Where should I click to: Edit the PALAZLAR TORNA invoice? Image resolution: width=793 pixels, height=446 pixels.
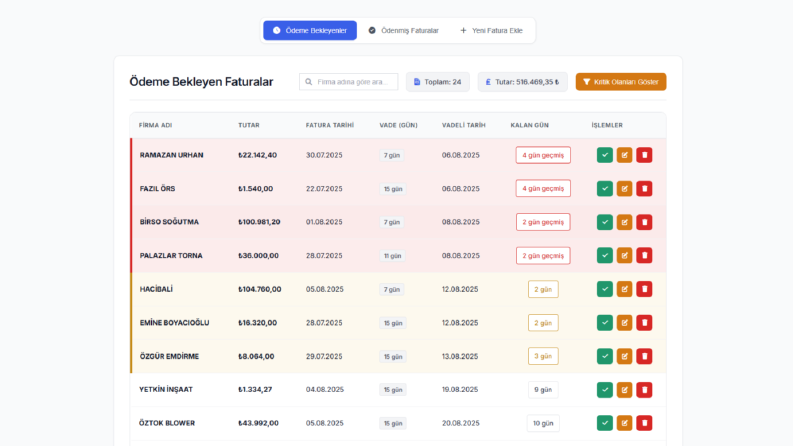(625, 255)
